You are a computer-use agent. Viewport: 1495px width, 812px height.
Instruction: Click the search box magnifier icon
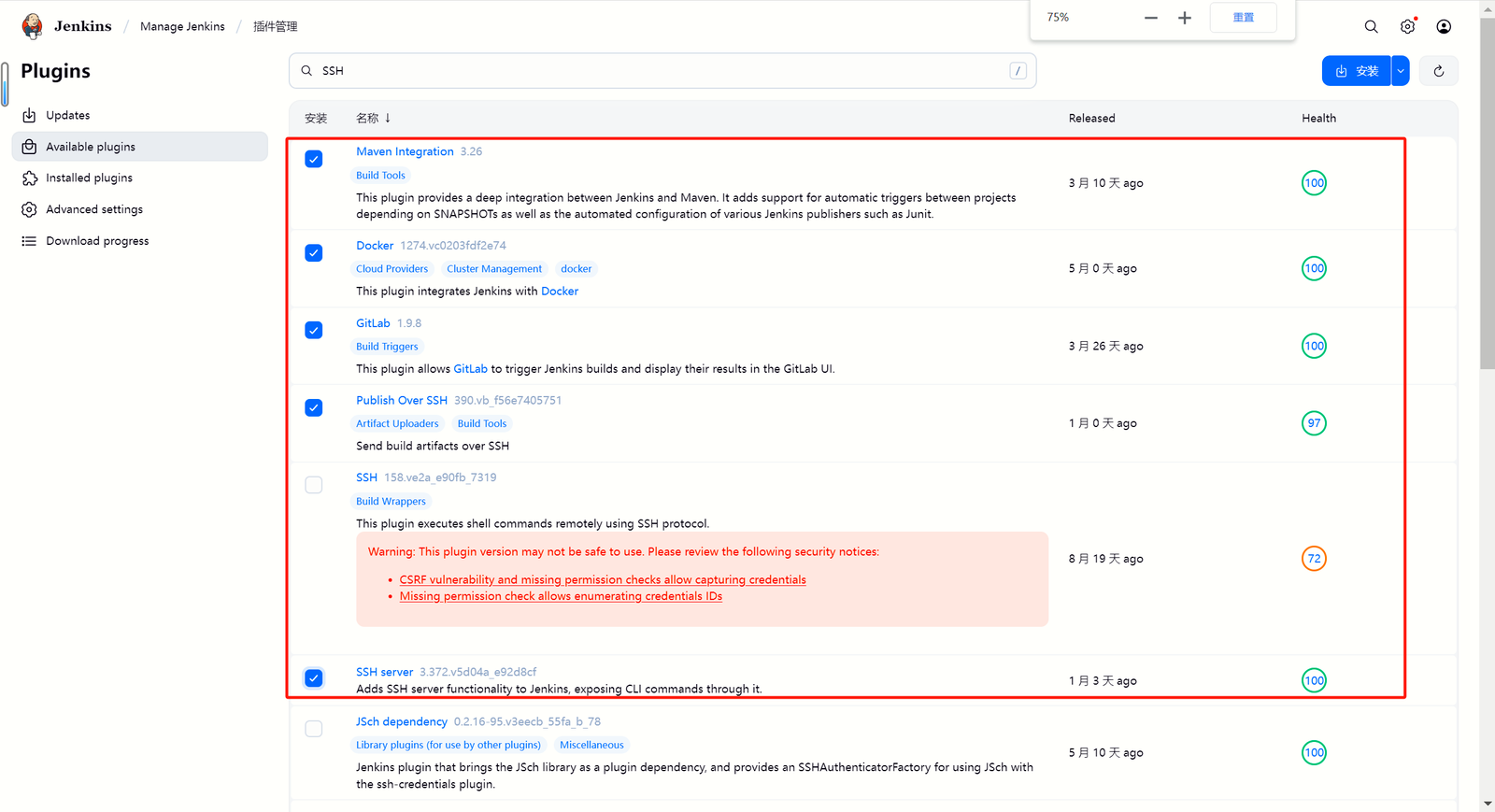pos(306,71)
